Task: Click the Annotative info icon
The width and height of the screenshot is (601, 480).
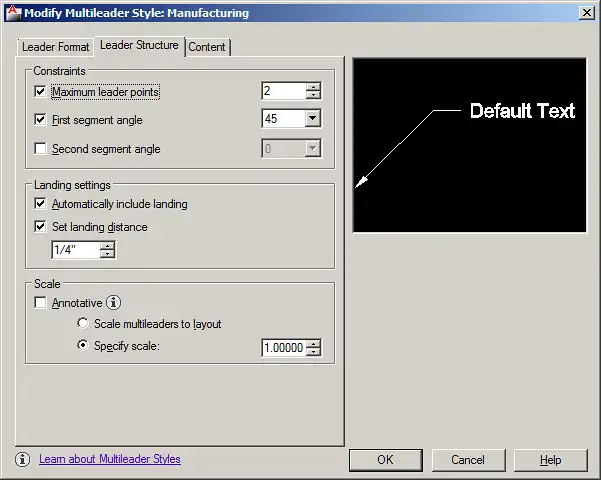Action: pos(113,302)
